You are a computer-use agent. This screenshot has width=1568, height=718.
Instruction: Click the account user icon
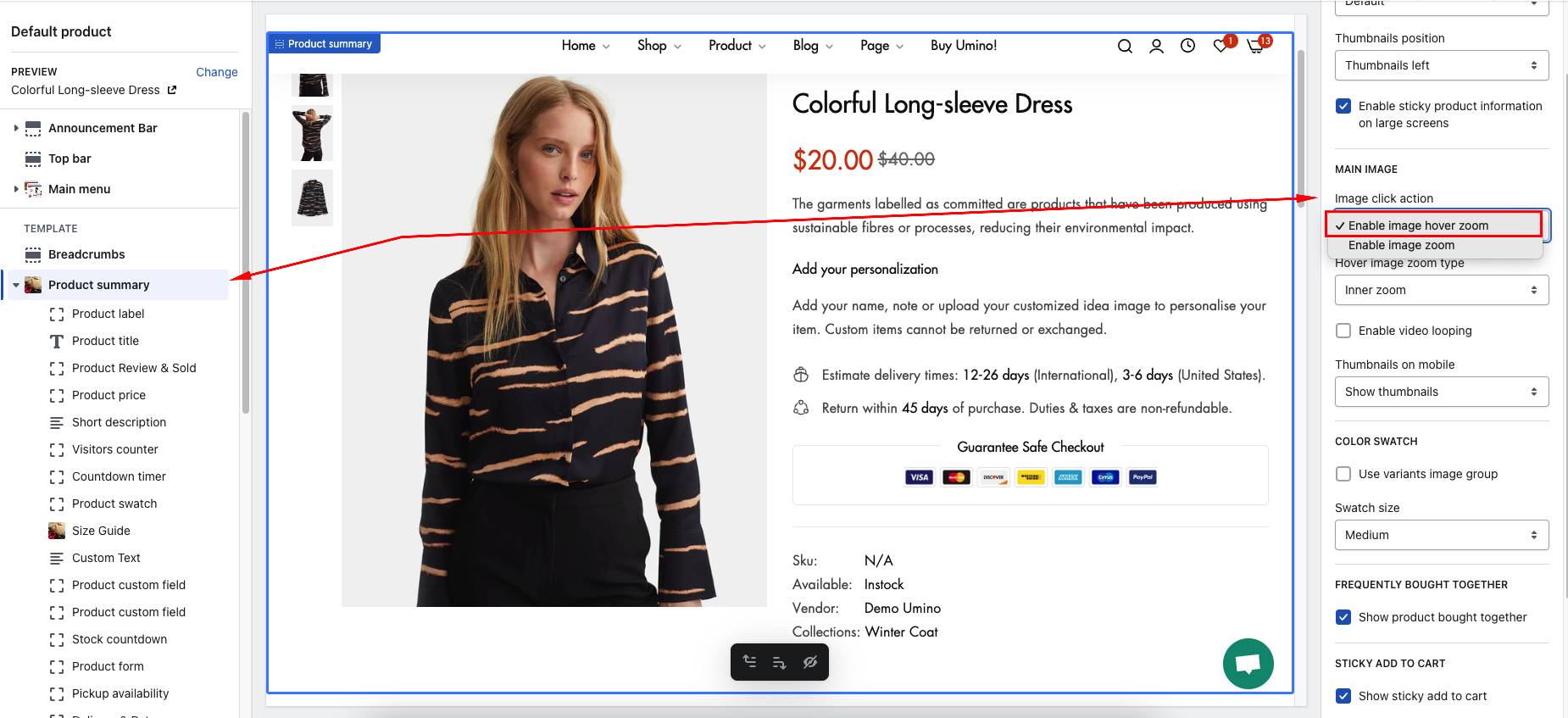[x=1156, y=47]
